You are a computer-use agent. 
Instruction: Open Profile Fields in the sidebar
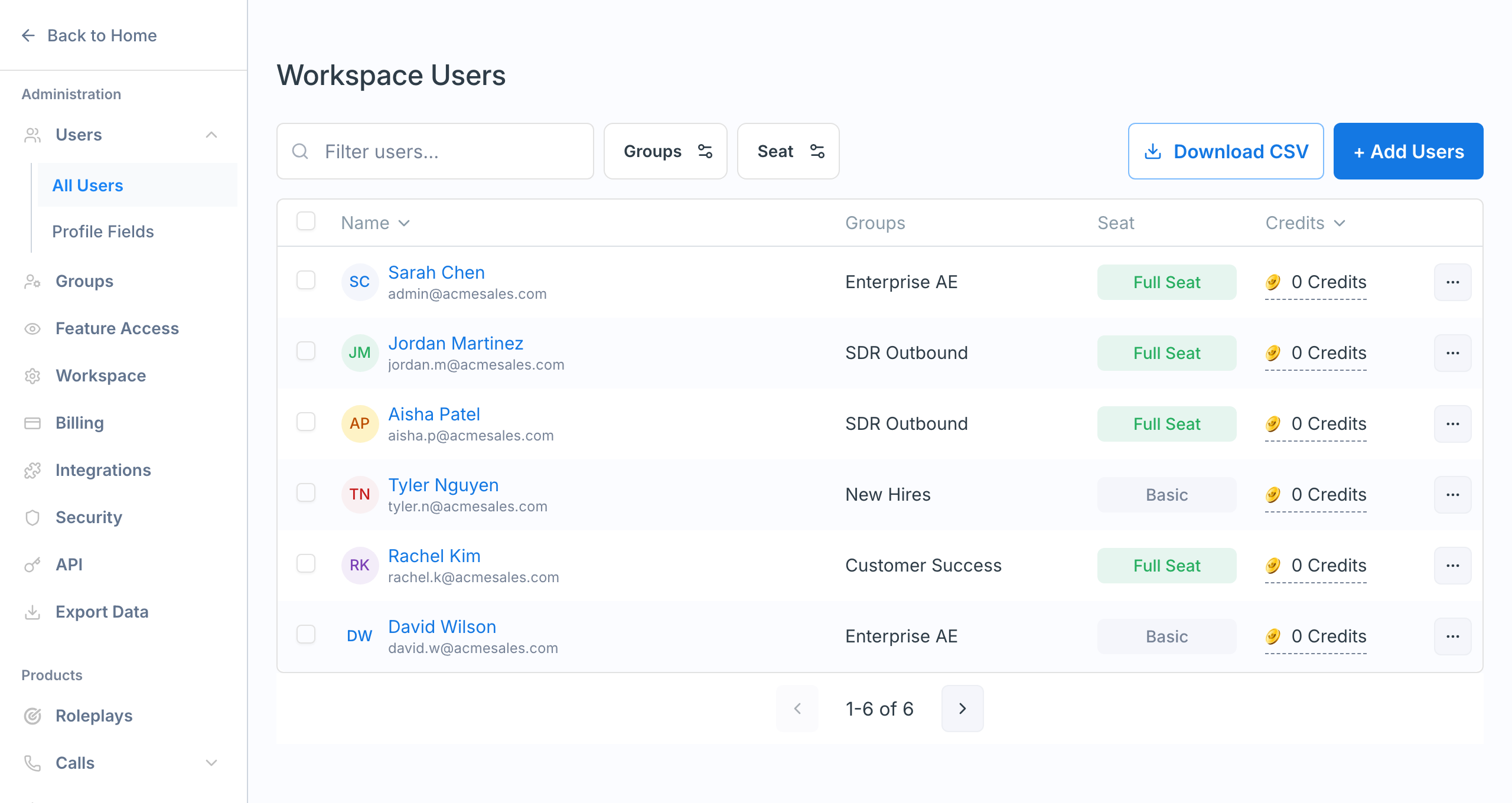click(x=103, y=231)
